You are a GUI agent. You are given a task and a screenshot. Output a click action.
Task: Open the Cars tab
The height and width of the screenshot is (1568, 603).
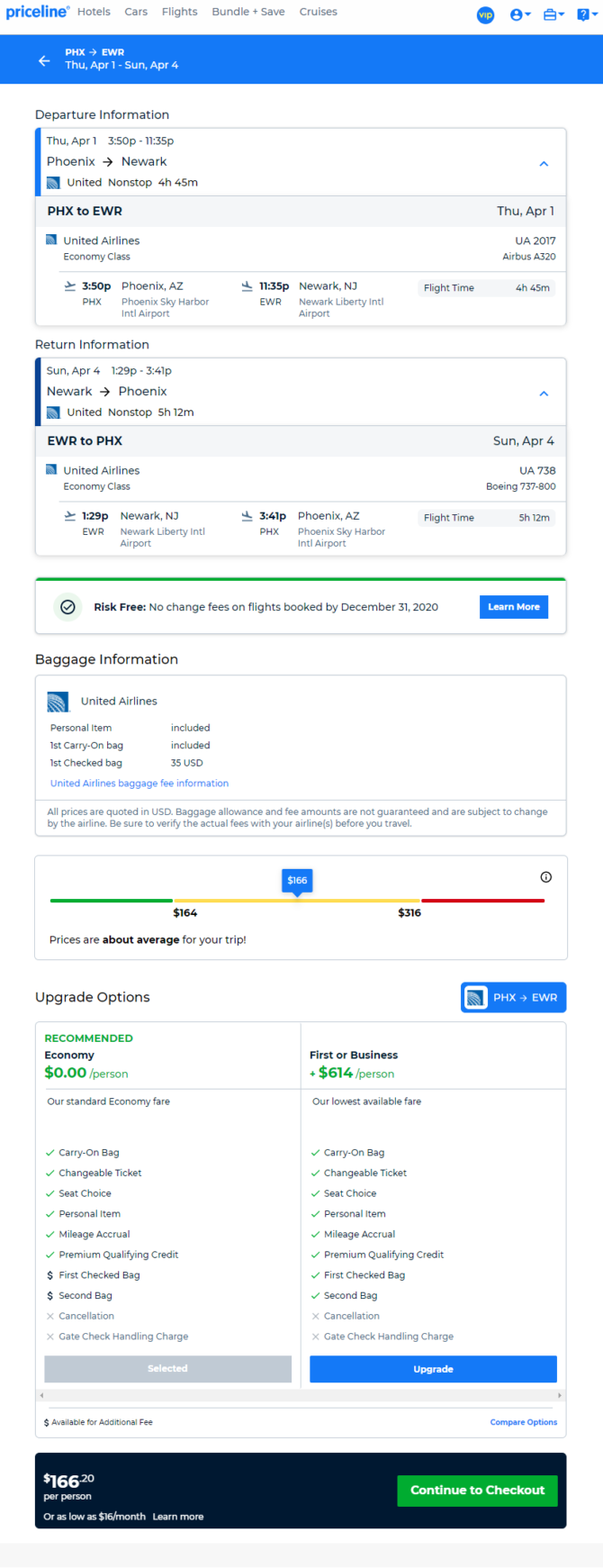pyautogui.click(x=136, y=12)
